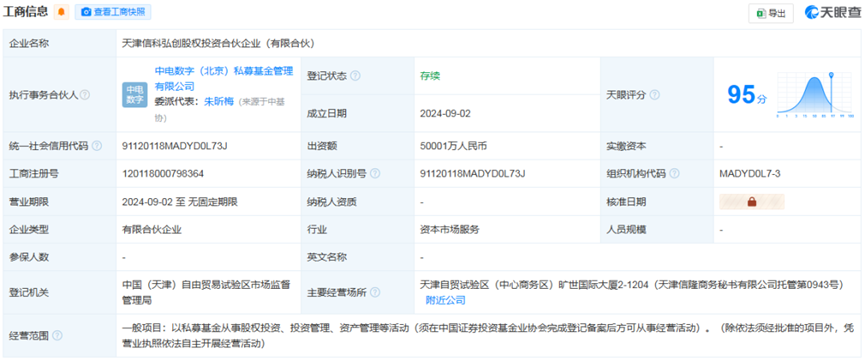Image resolution: width=865 pixels, height=361 pixels.
Task: Click the orange bell alert icon
Action: pos(61,12)
